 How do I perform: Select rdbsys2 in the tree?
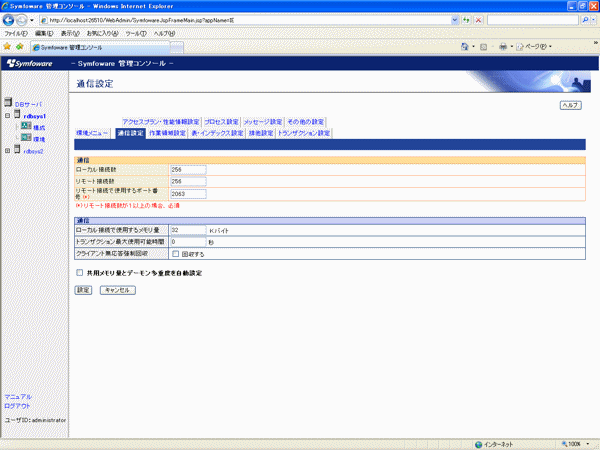(33, 152)
